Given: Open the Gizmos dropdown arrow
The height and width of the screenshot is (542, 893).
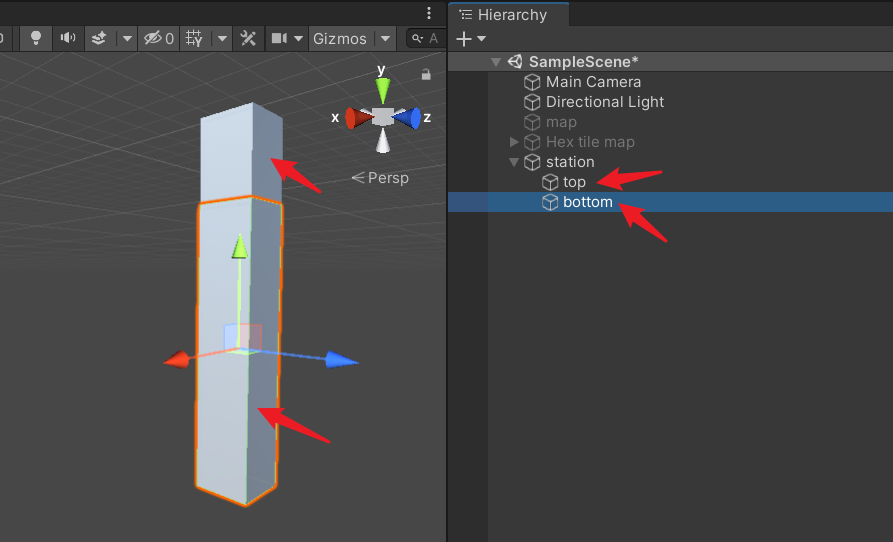Looking at the screenshot, I should [x=386, y=39].
